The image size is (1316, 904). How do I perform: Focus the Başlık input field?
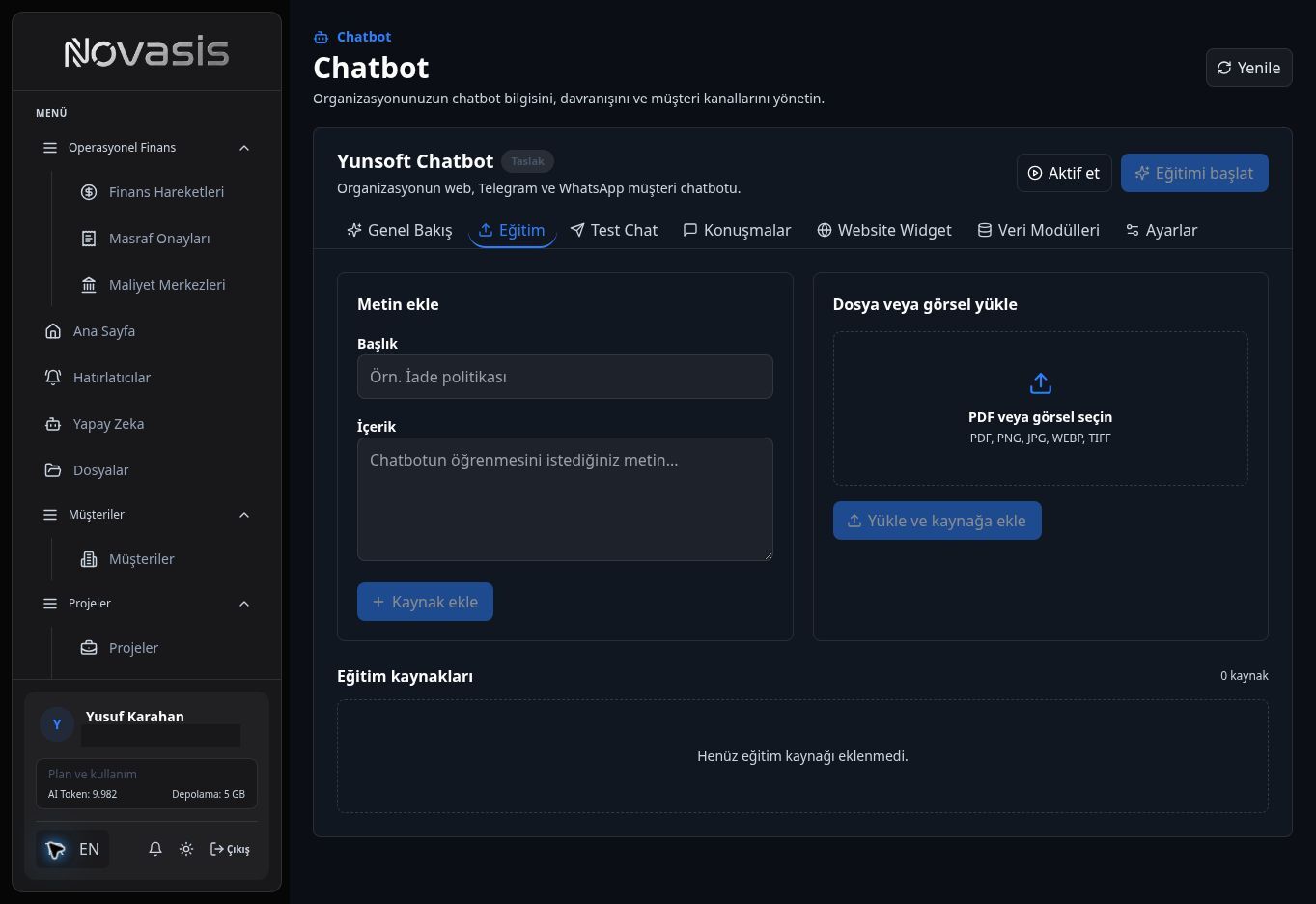[x=565, y=377]
